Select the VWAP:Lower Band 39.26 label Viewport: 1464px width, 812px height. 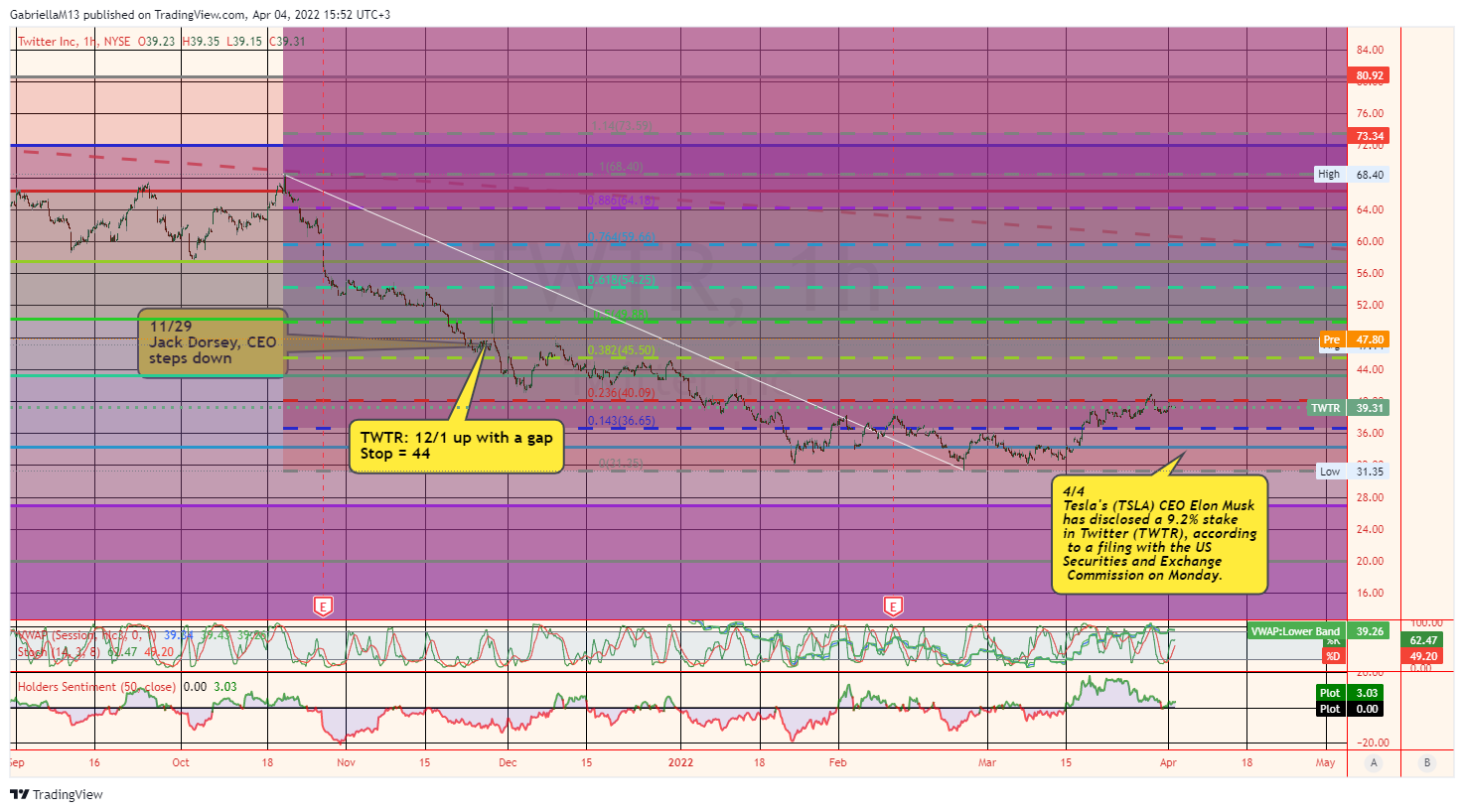1317,631
